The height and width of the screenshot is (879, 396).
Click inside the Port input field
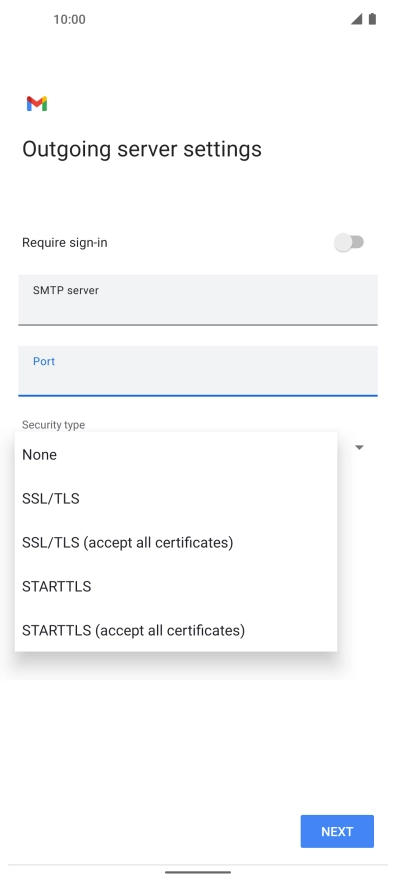click(198, 371)
